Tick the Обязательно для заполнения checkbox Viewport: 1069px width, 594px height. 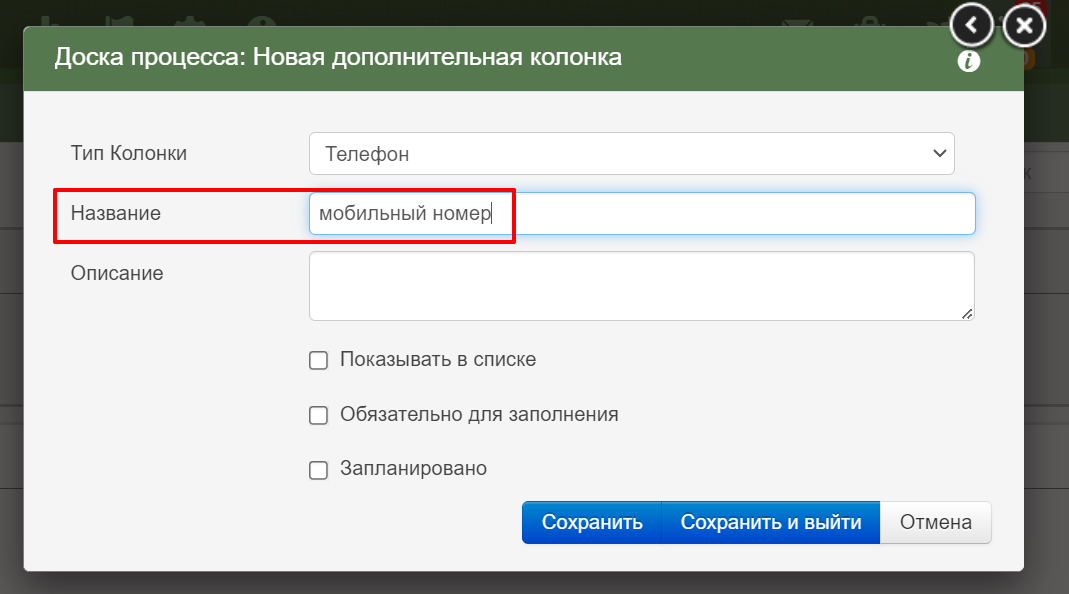[x=318, y=415]
